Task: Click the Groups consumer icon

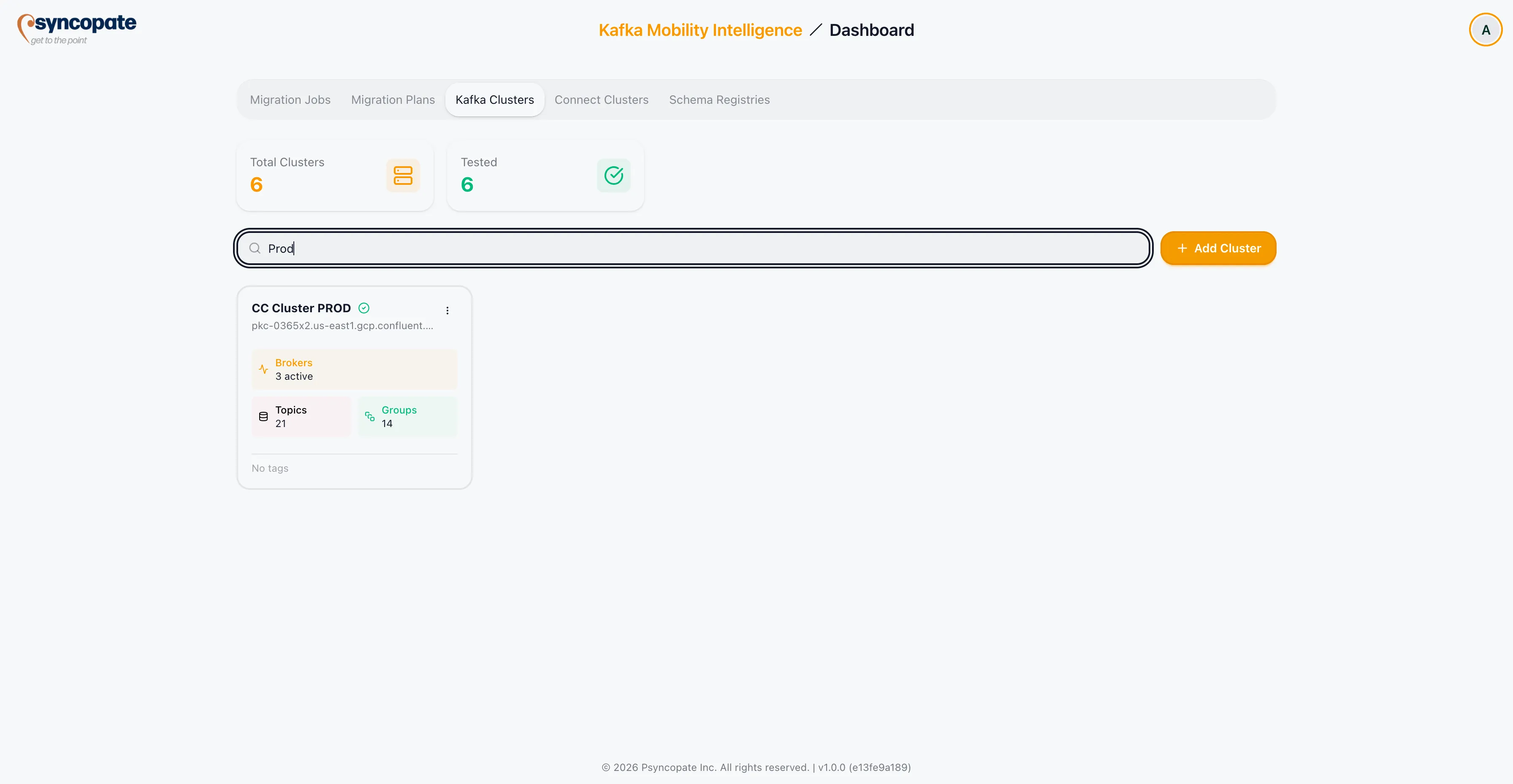Action: [x=370, y=416]
